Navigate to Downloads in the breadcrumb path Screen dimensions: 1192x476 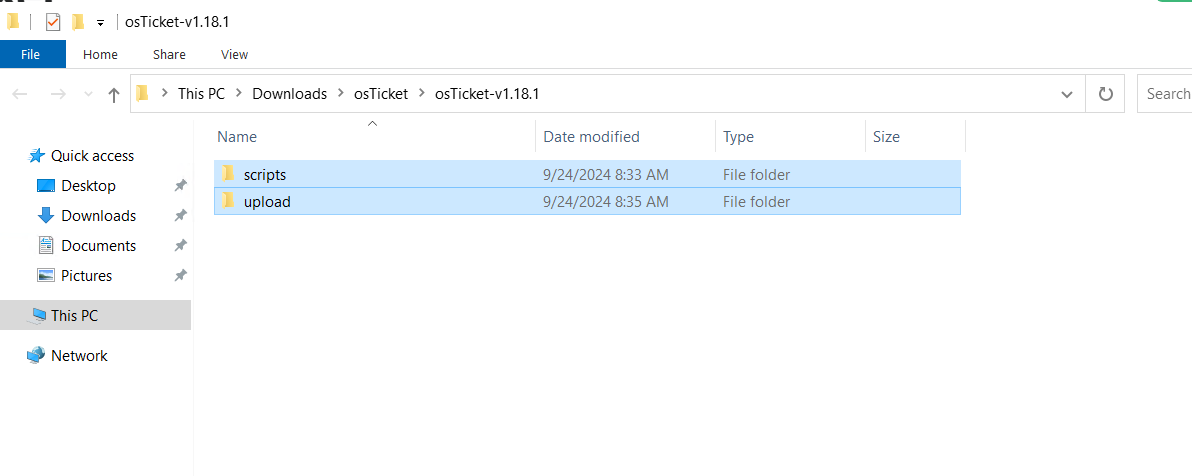coord(290,94)
